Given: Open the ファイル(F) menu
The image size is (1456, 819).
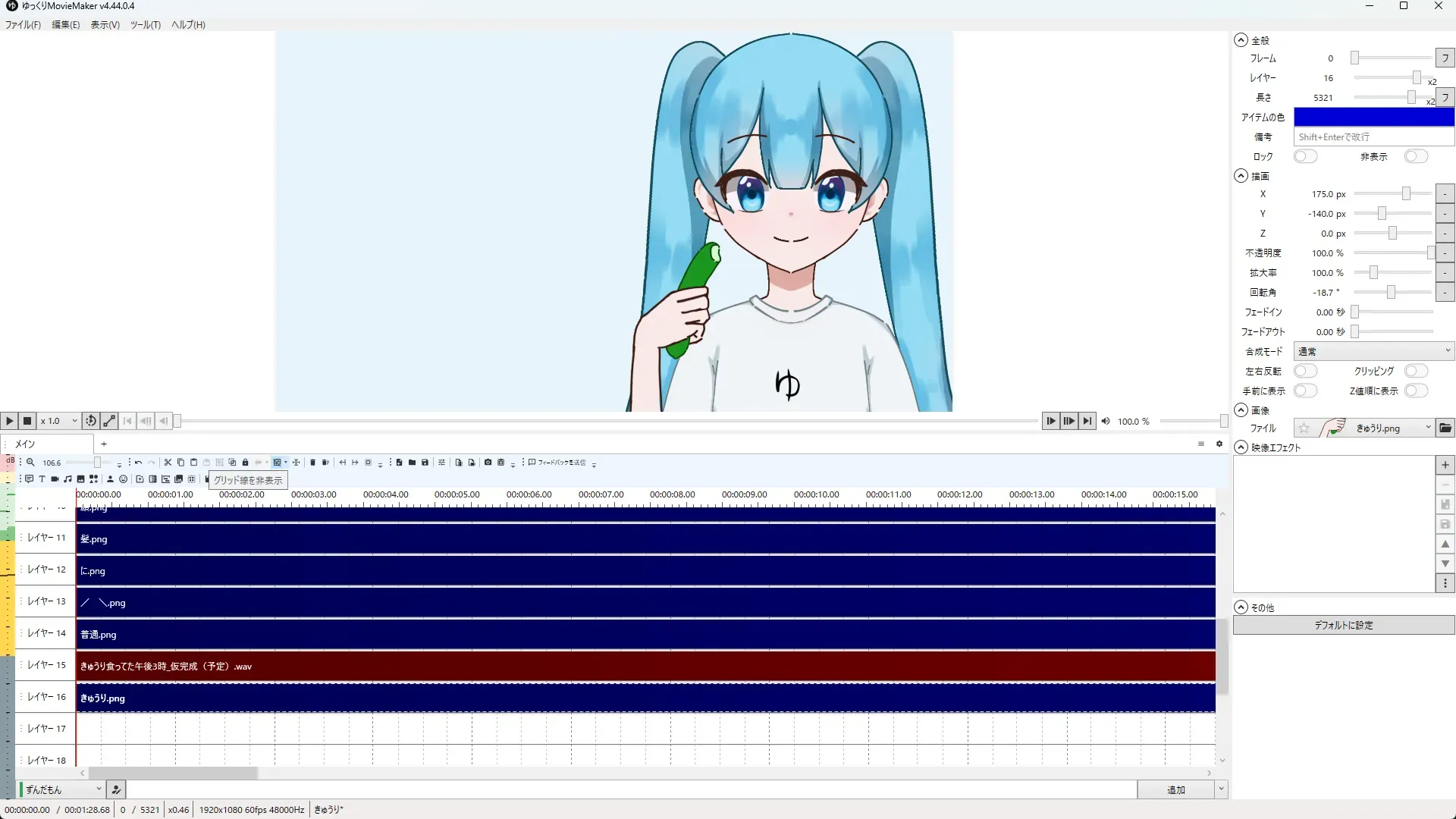Looking at the screenshot, I should (23, 25).
